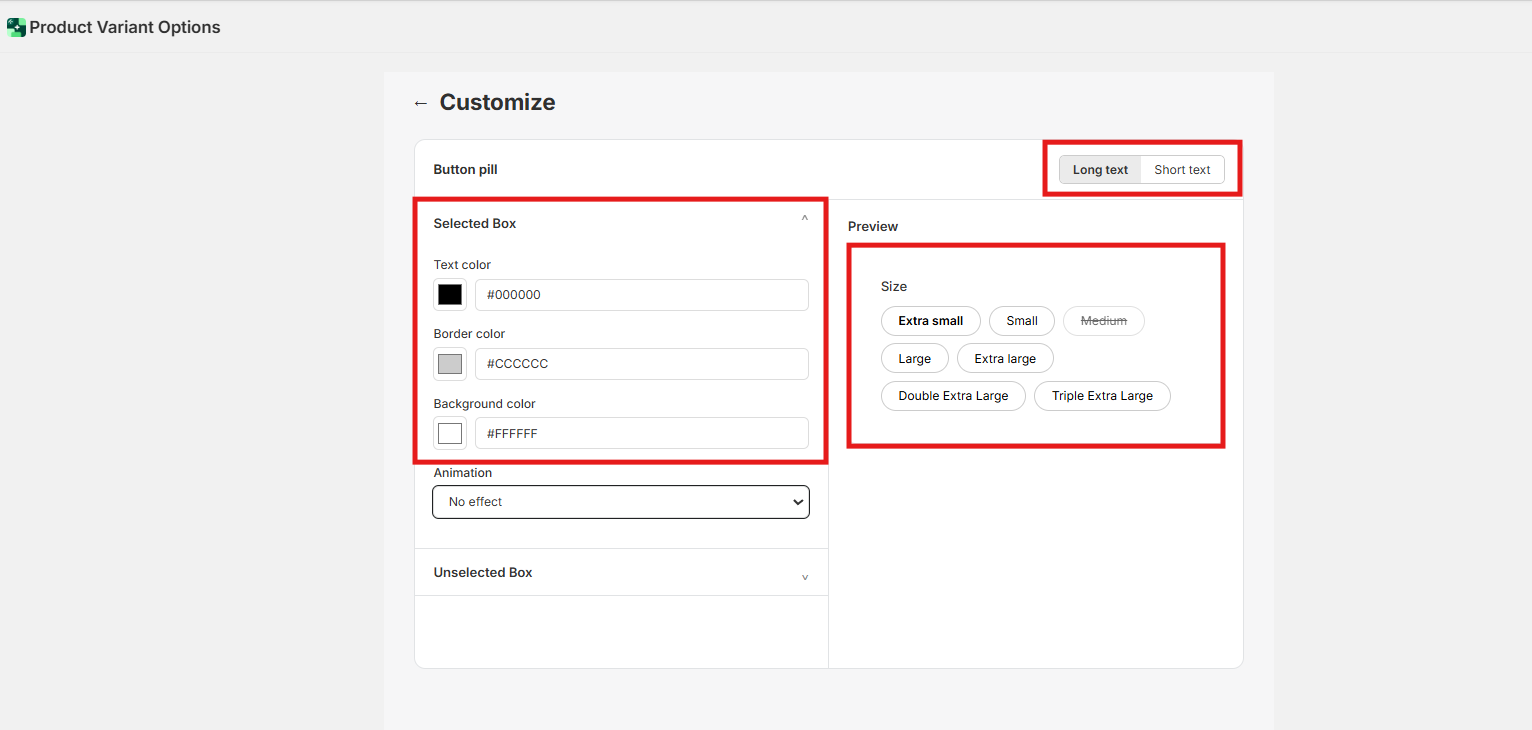Viewport: 1532px width, 730px height.
Task: Switch to the Short text preview
Action: (1182, 170)
